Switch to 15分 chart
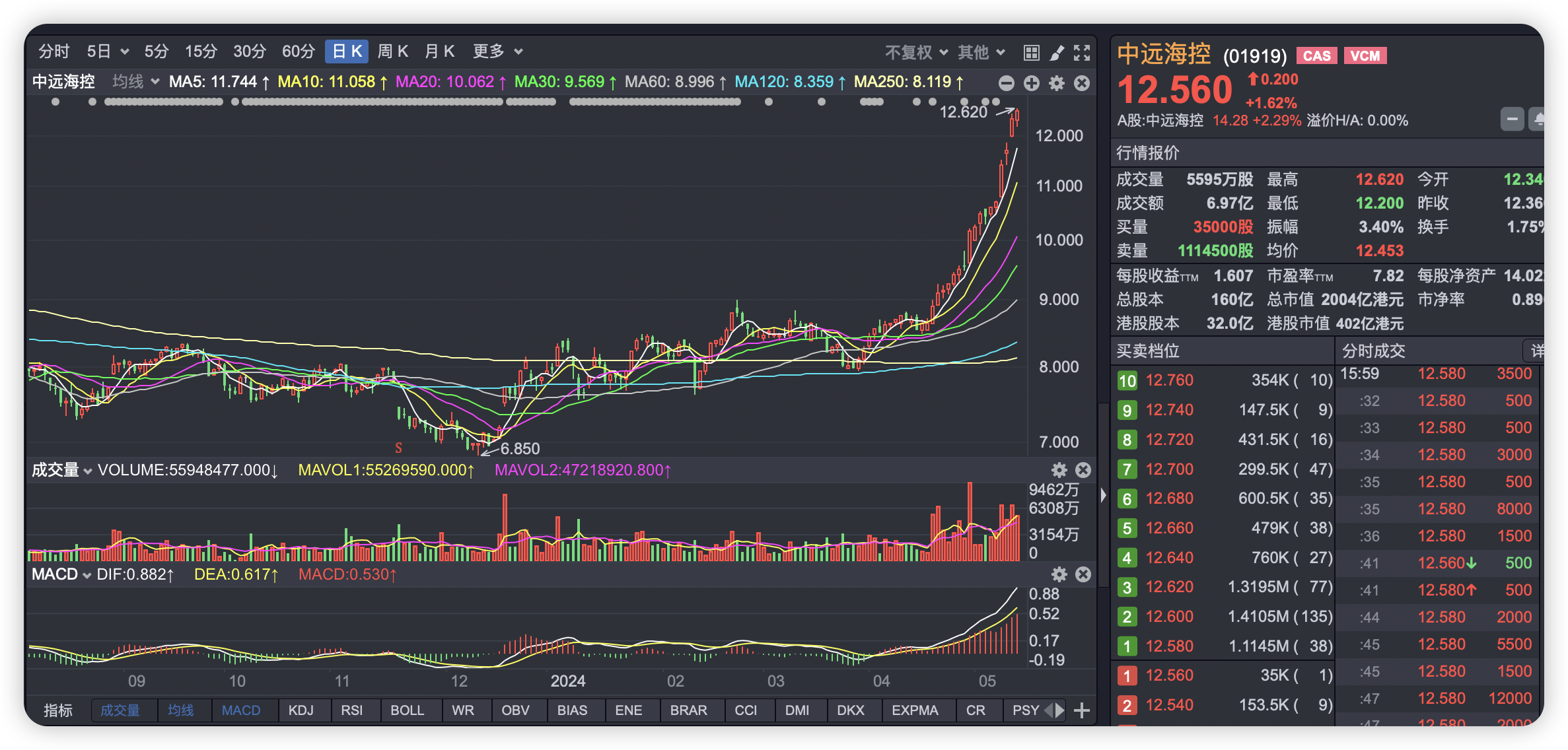 [x=201, y=51]
